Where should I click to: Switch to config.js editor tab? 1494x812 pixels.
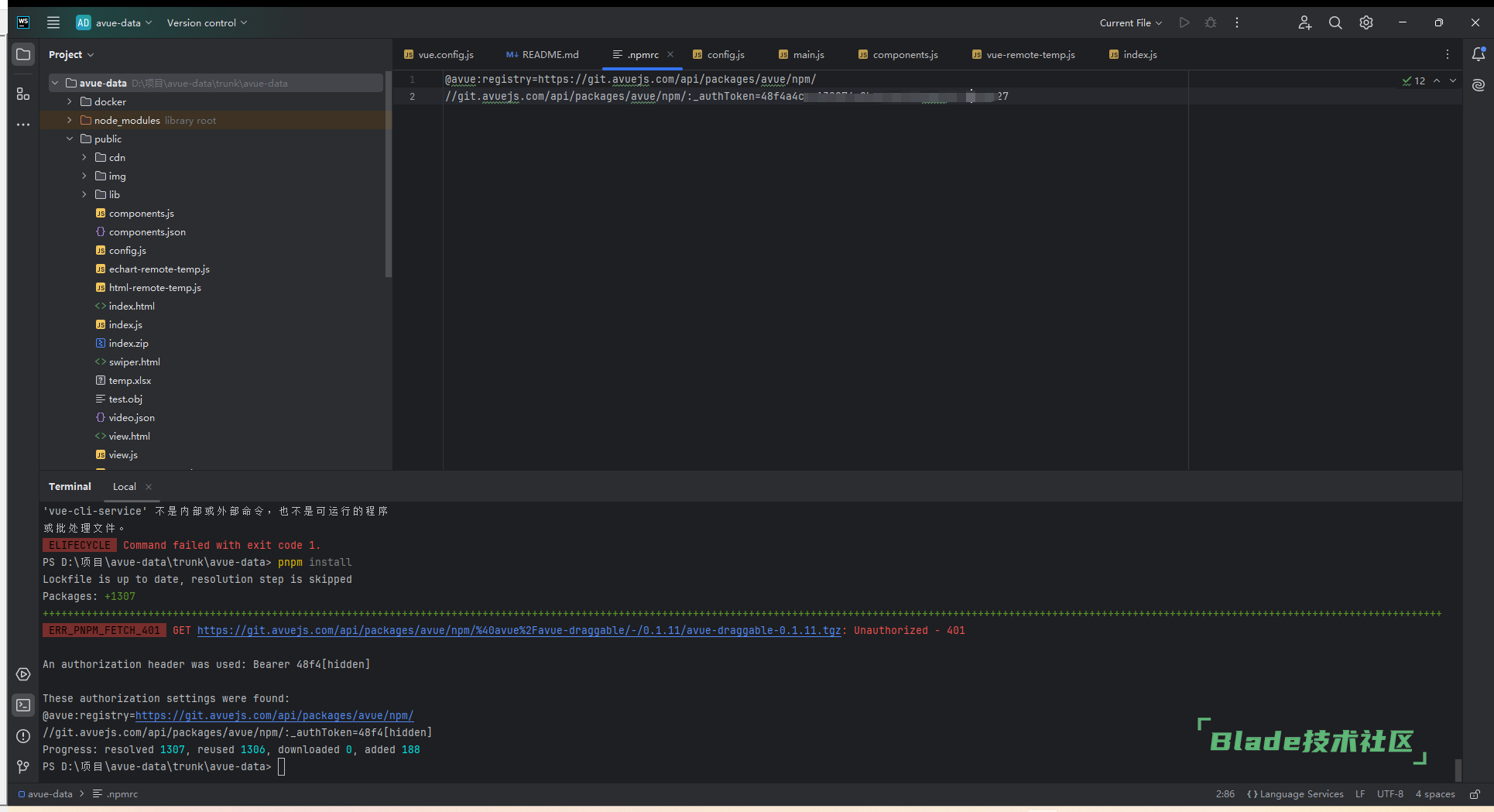point(719,54)
